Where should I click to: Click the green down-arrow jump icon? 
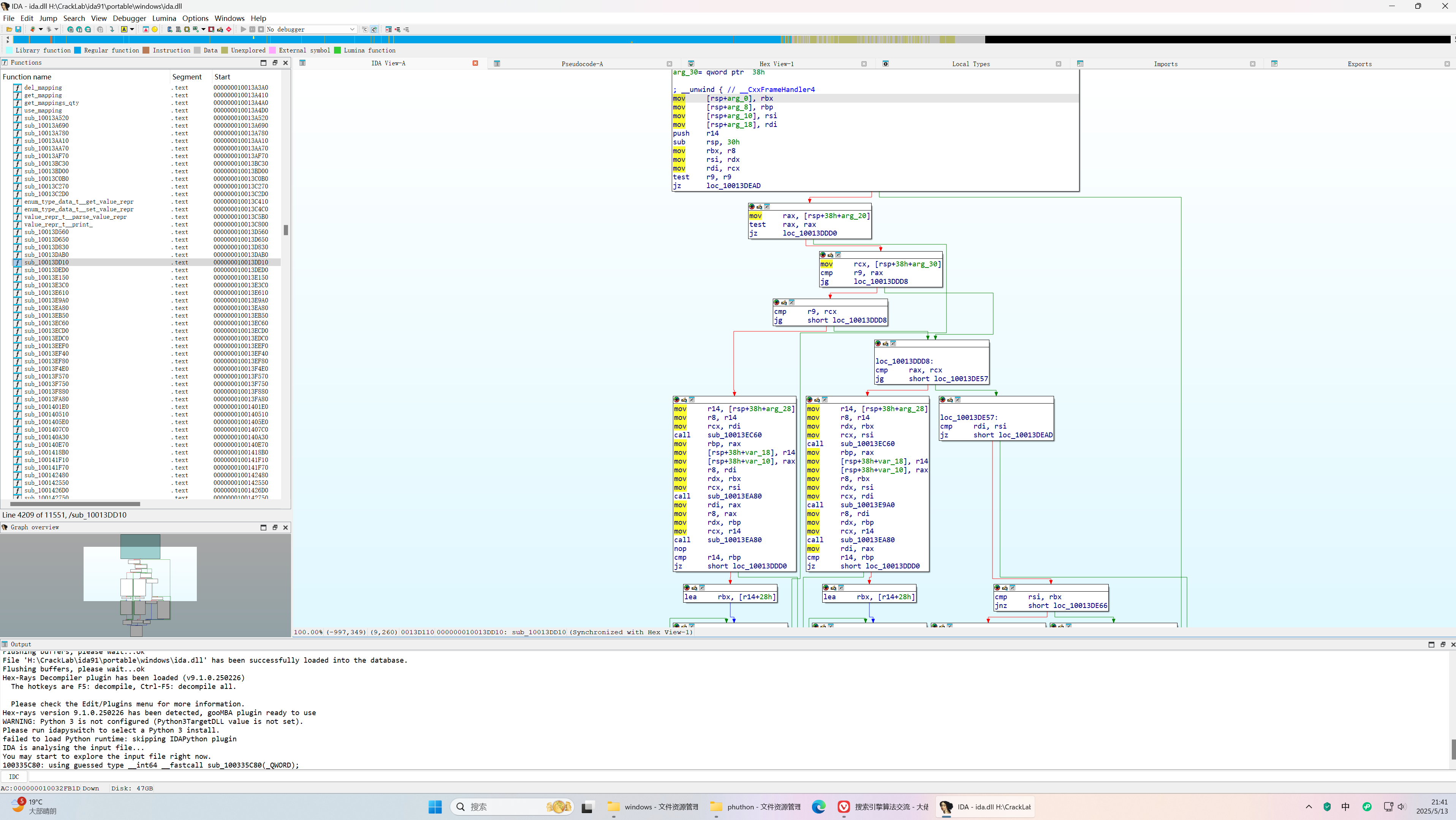112,29
